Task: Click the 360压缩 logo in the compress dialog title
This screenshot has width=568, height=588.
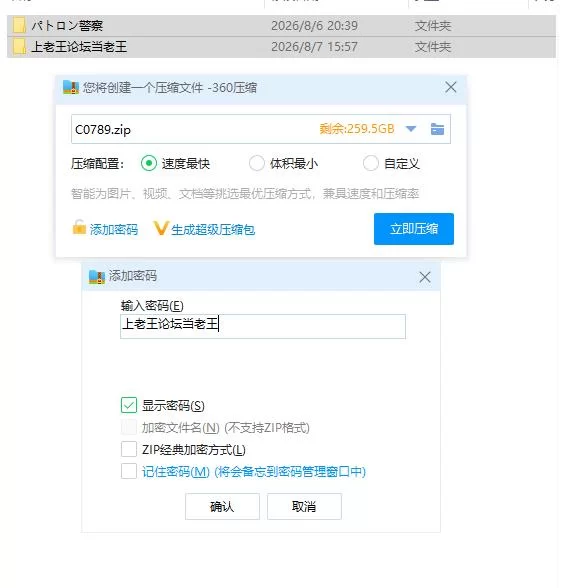Action: pos(70,87)
